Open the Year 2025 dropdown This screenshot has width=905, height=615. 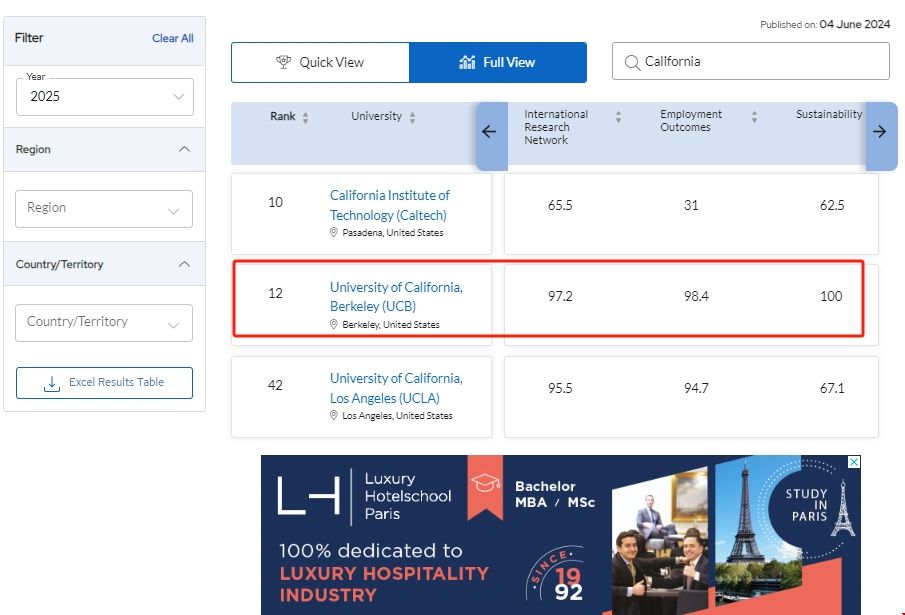105,97
